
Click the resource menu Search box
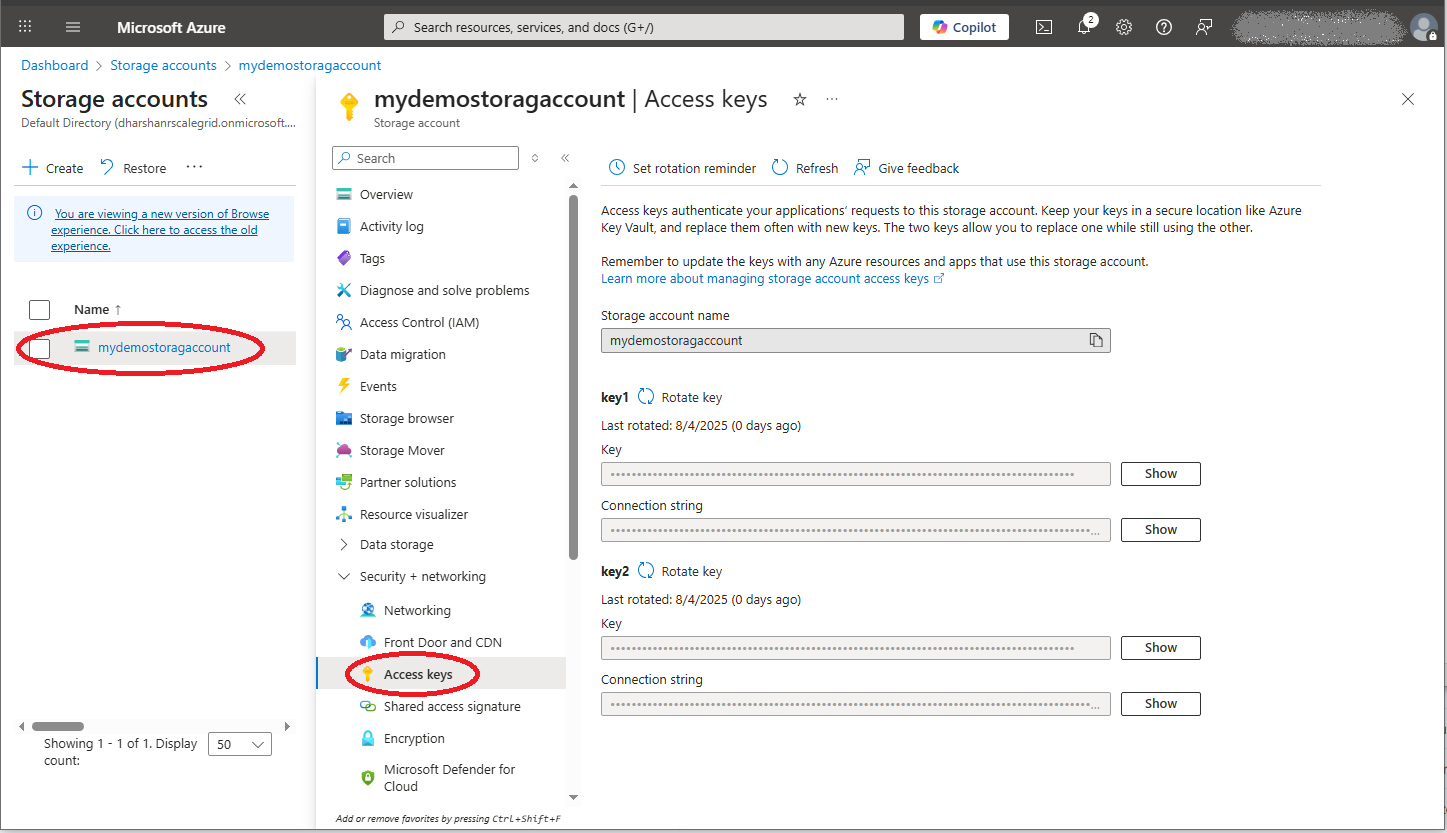[x=425, y=158]
